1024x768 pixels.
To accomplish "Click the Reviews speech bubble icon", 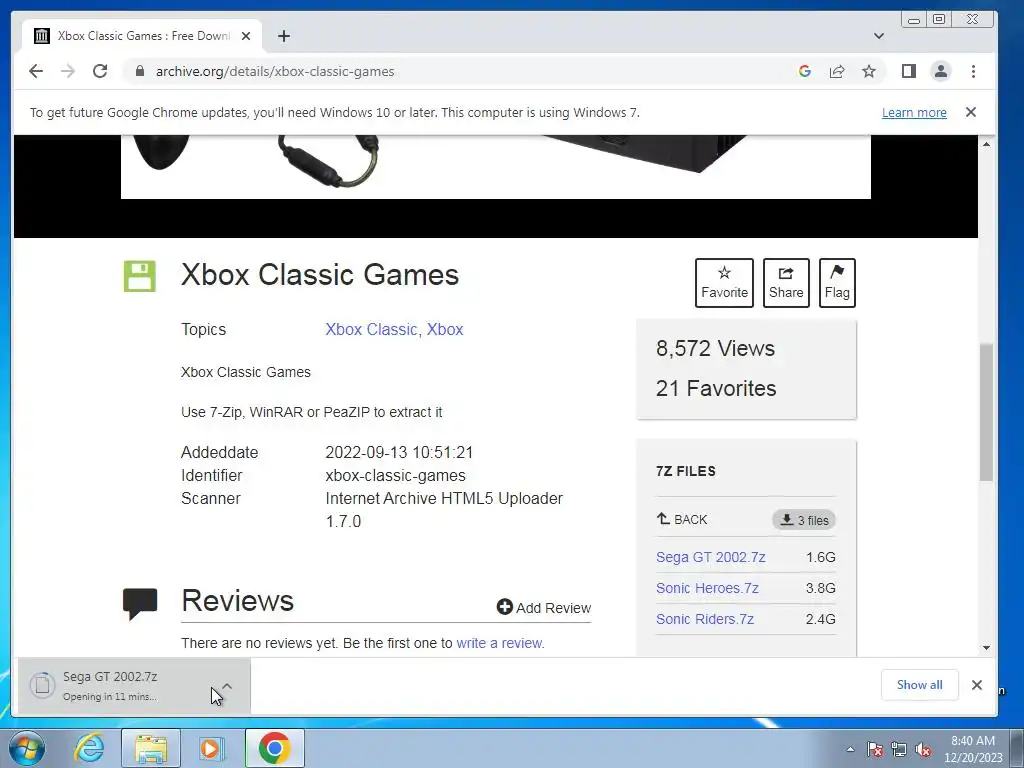I will click(140, 603).
